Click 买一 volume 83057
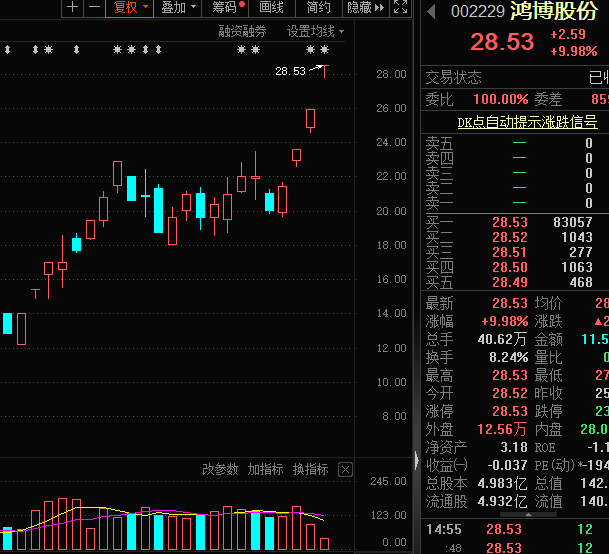This screenshot has width=609, height=554. 573,222
